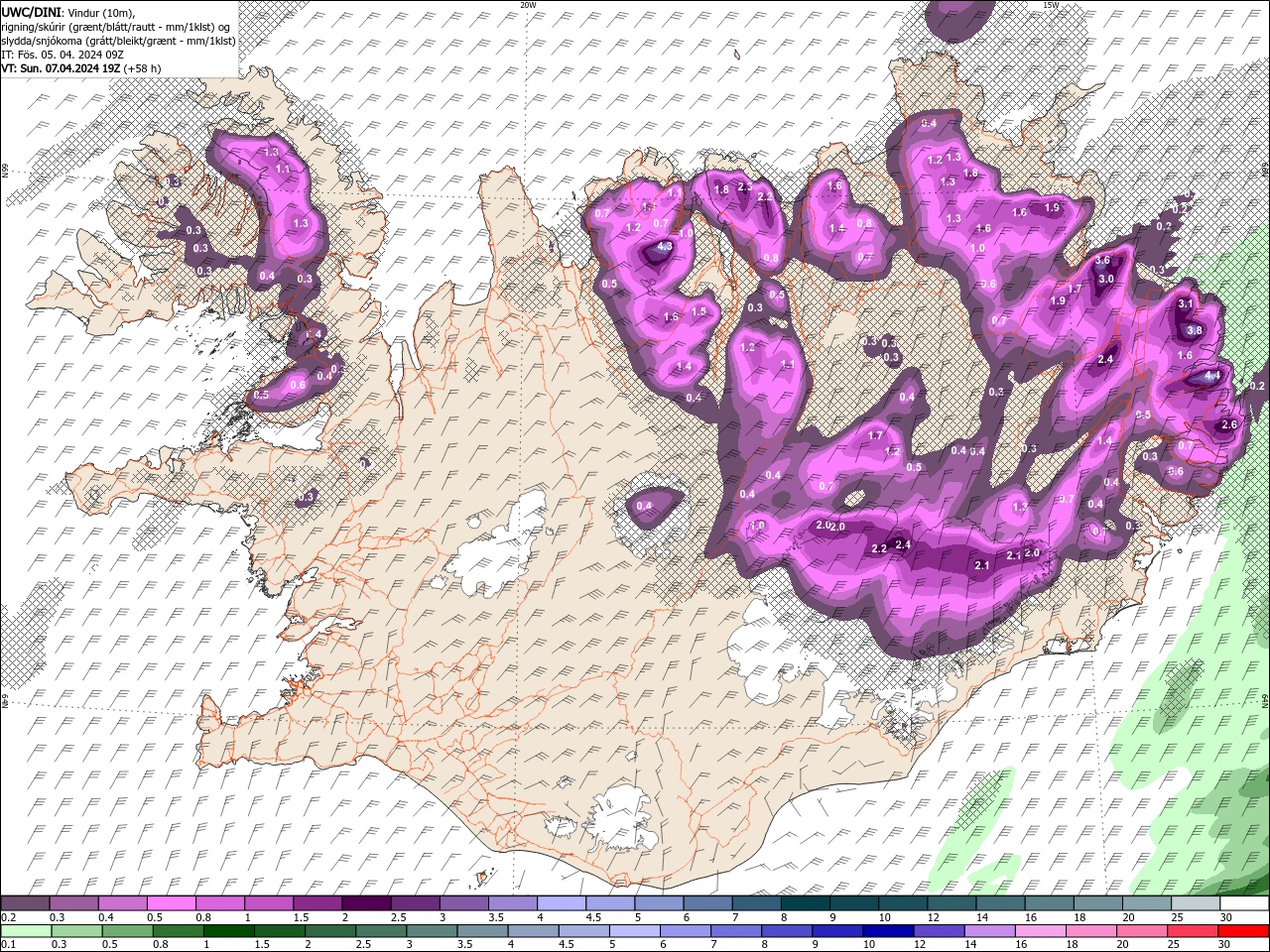
Task: Select the deep blue 10–12 rain scale swatch
Action: click(x=887, y=930)
